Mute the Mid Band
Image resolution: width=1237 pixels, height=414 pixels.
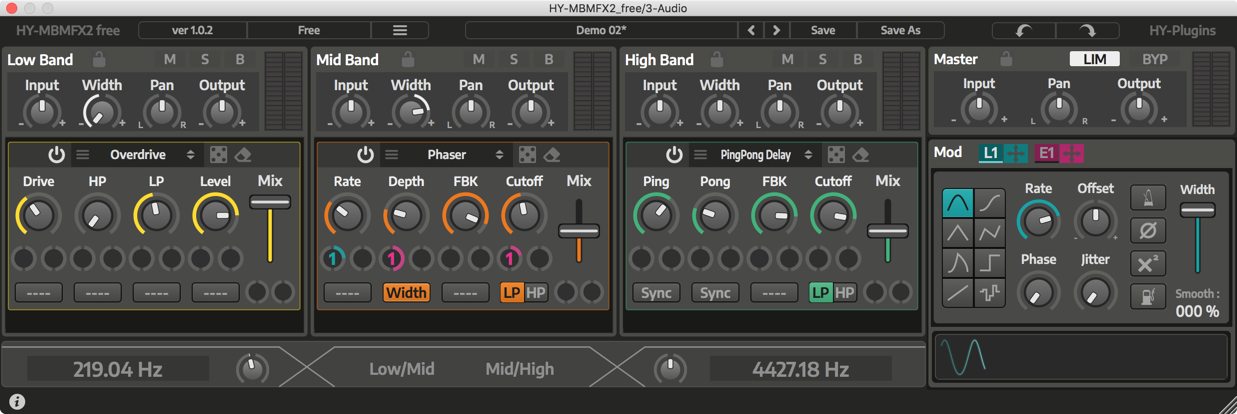click(479, 60)
